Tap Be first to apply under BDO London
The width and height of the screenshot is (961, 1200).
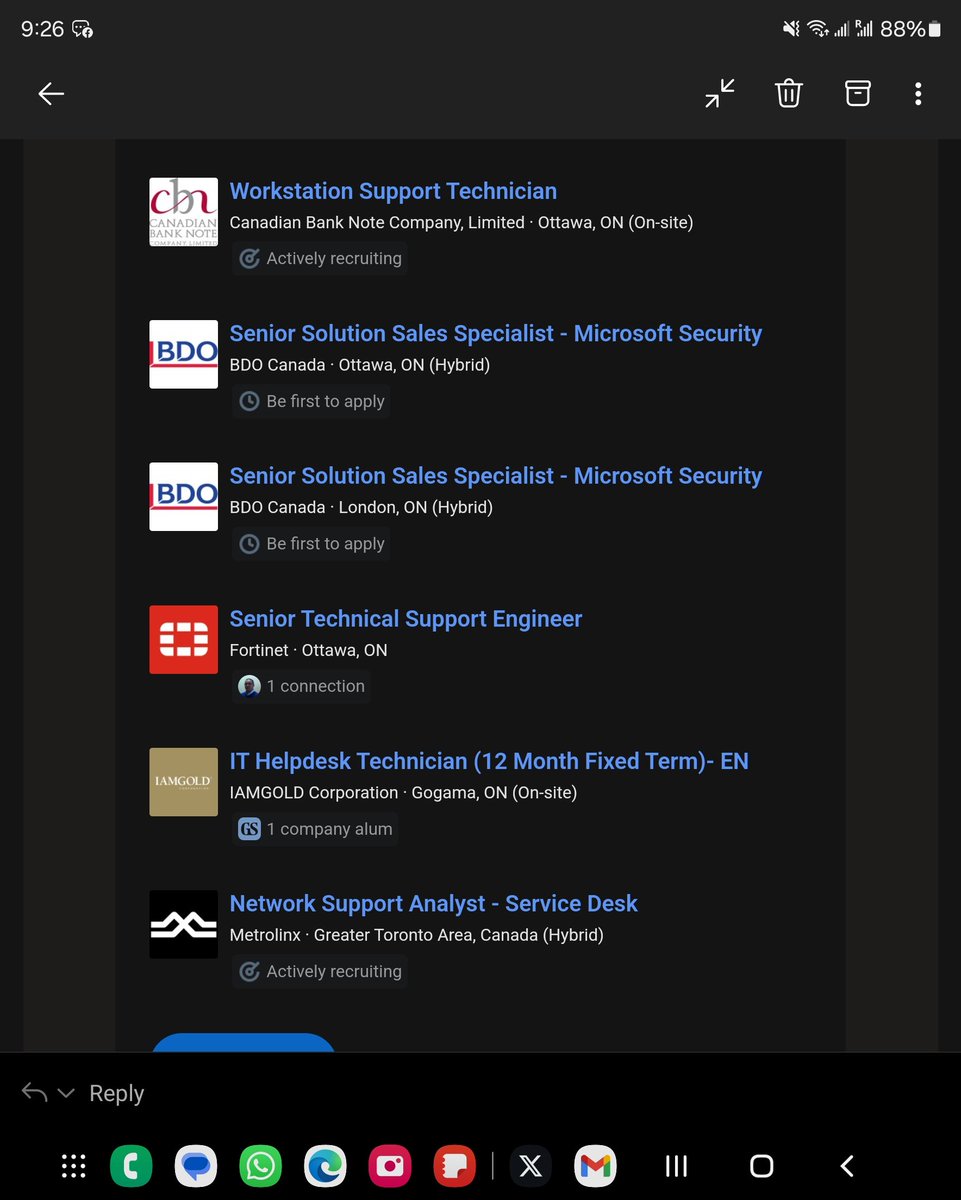pyautogui.click(x=311, y=544)
